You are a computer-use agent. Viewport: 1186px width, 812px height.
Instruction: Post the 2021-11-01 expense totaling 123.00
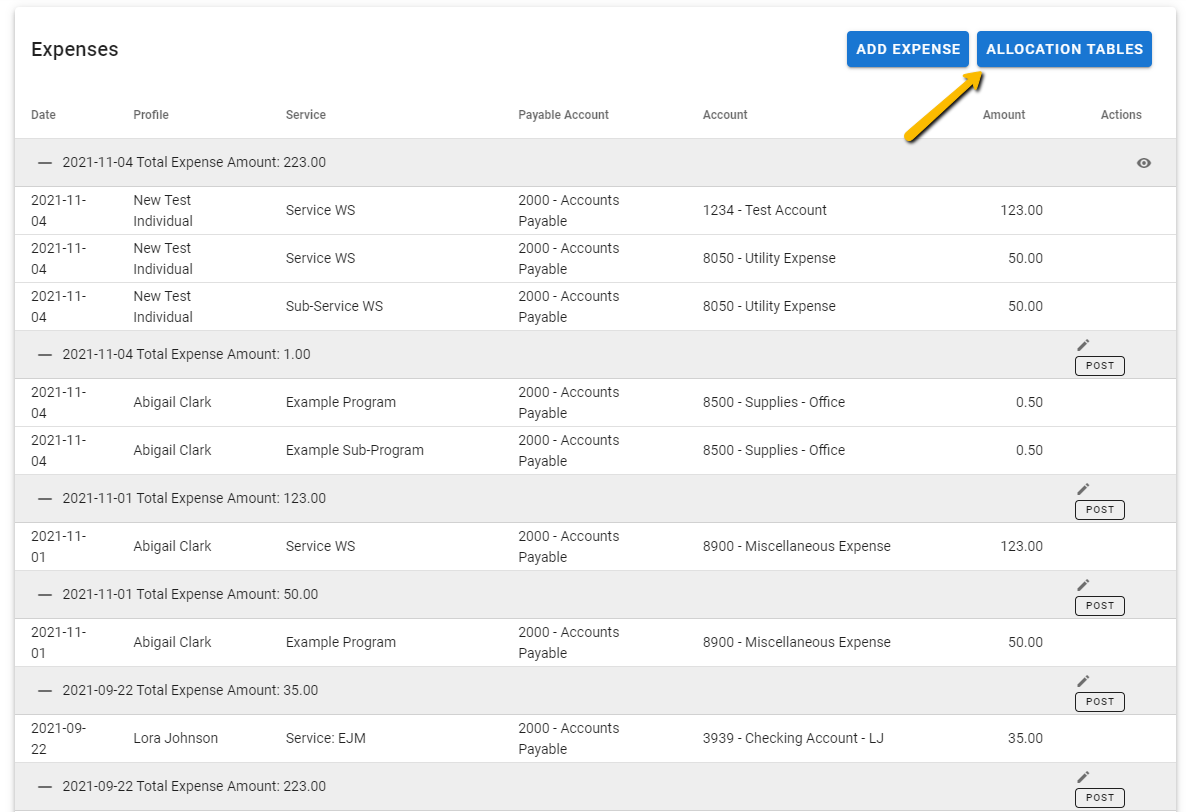tap(1099, 510)
